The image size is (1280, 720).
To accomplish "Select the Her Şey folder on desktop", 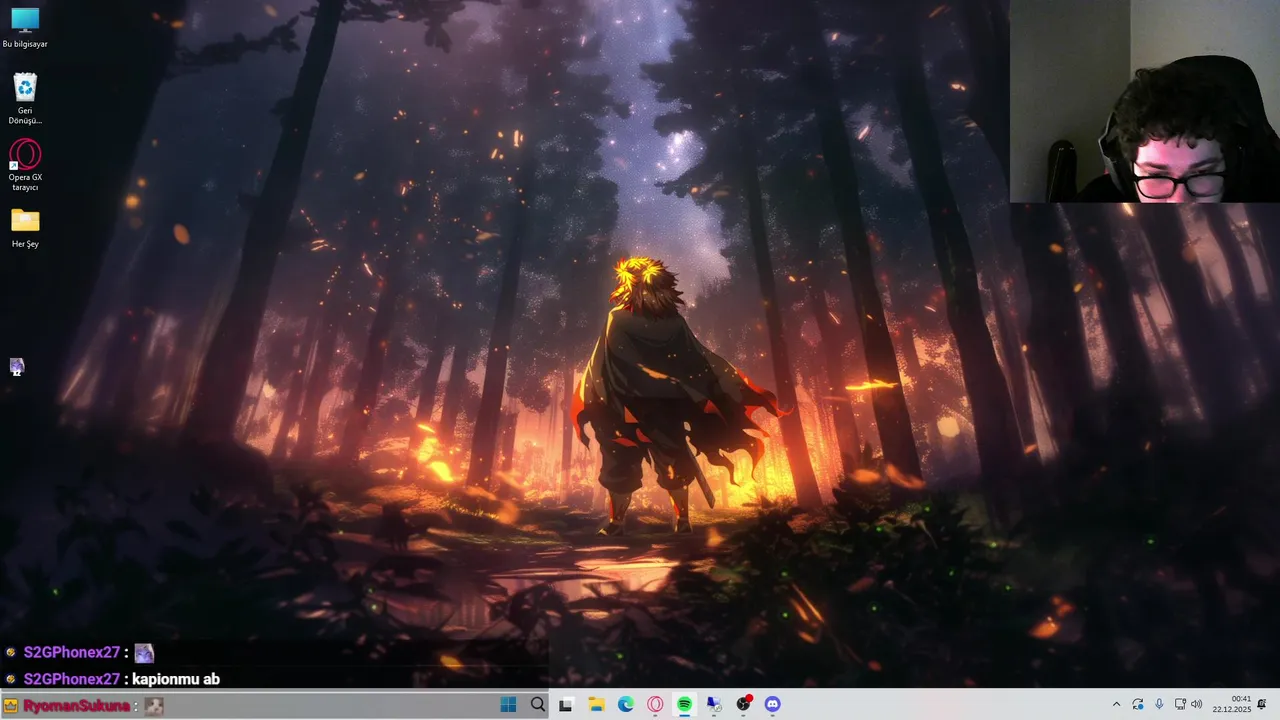I will [25, 227].
